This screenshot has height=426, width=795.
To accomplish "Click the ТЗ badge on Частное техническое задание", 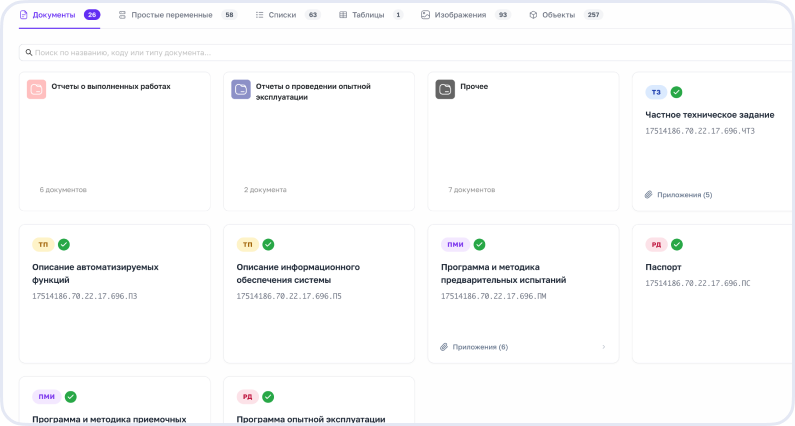I will 656,92.
